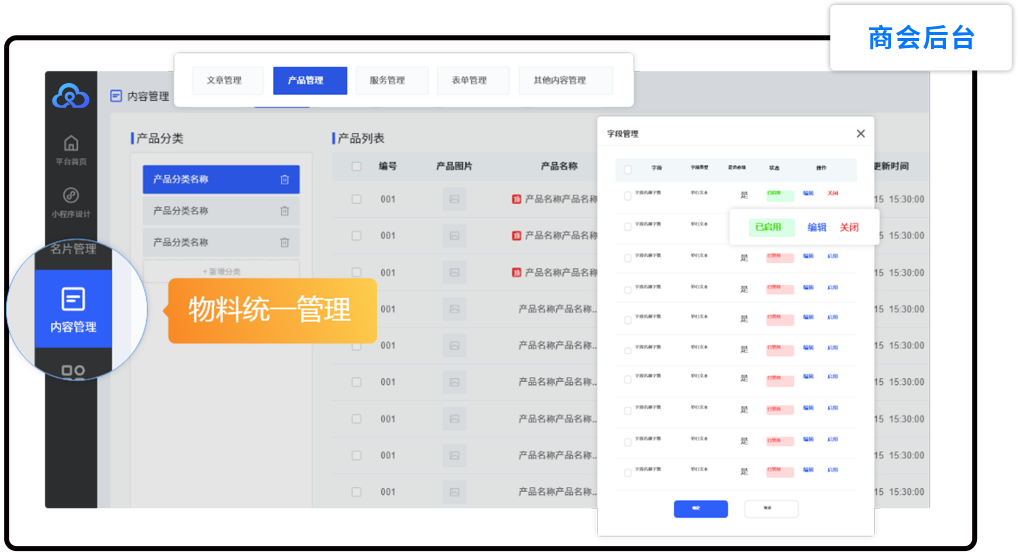Click the +新增分类 button

click(x=221, y=271)
